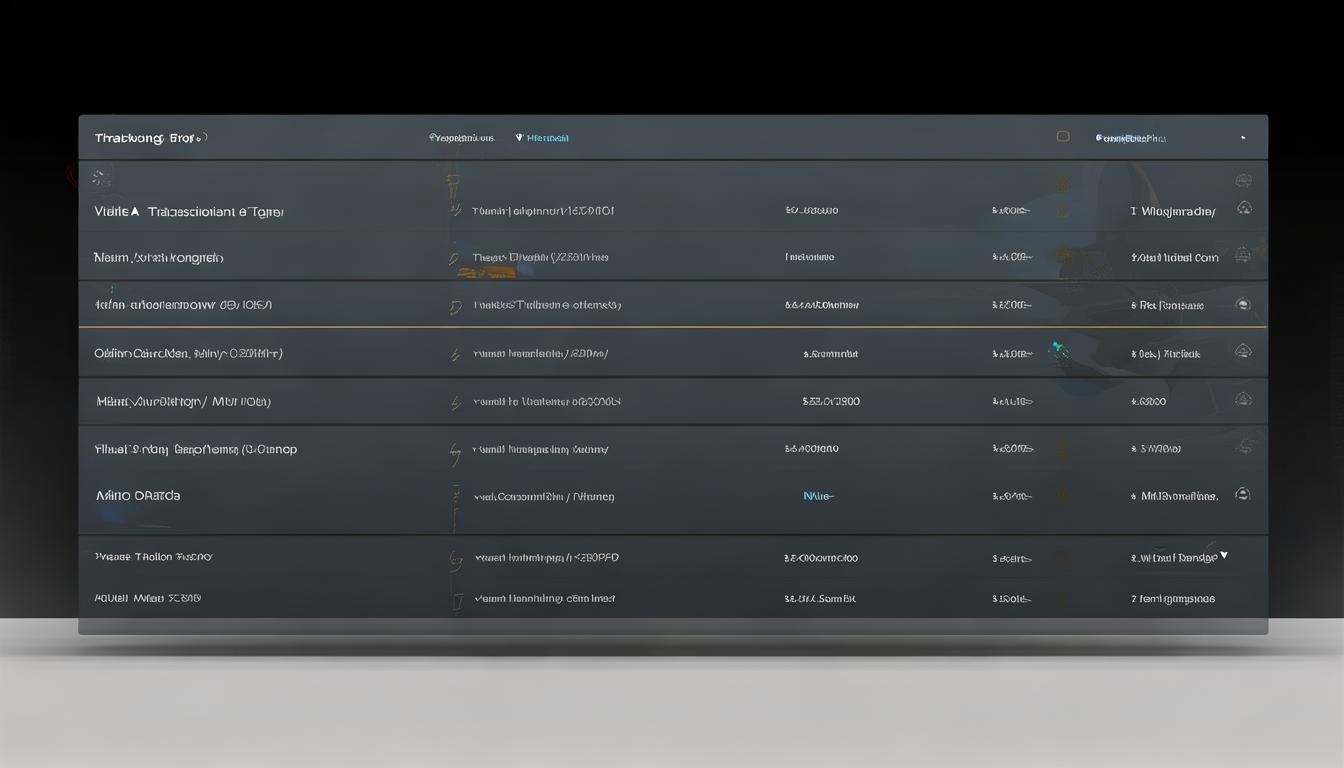The height and width of the screenshot is (768, 1344).
Task: Open the small dropdown arrow at the header's right end
Action: pyautogui.click(x=1243, y=138)
